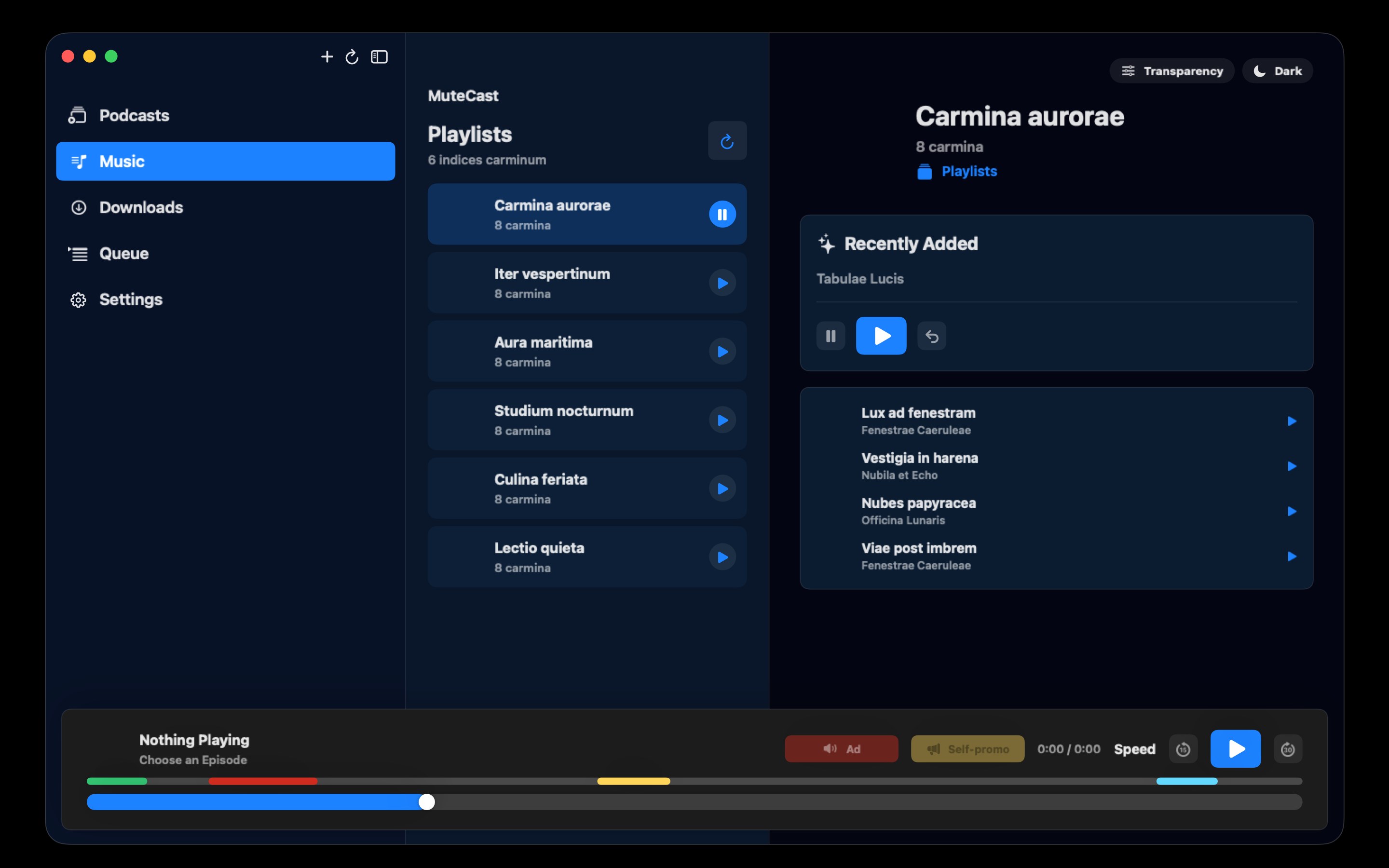Jump to the red ad segment marker

pos(263,781)
